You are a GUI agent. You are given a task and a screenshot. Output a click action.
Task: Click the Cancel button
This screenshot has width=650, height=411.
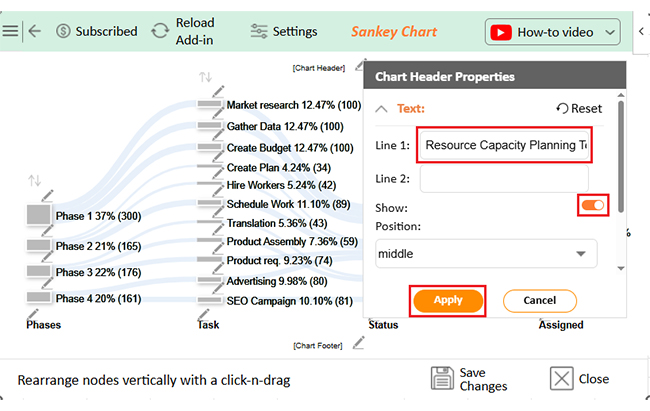pos(539,301)
